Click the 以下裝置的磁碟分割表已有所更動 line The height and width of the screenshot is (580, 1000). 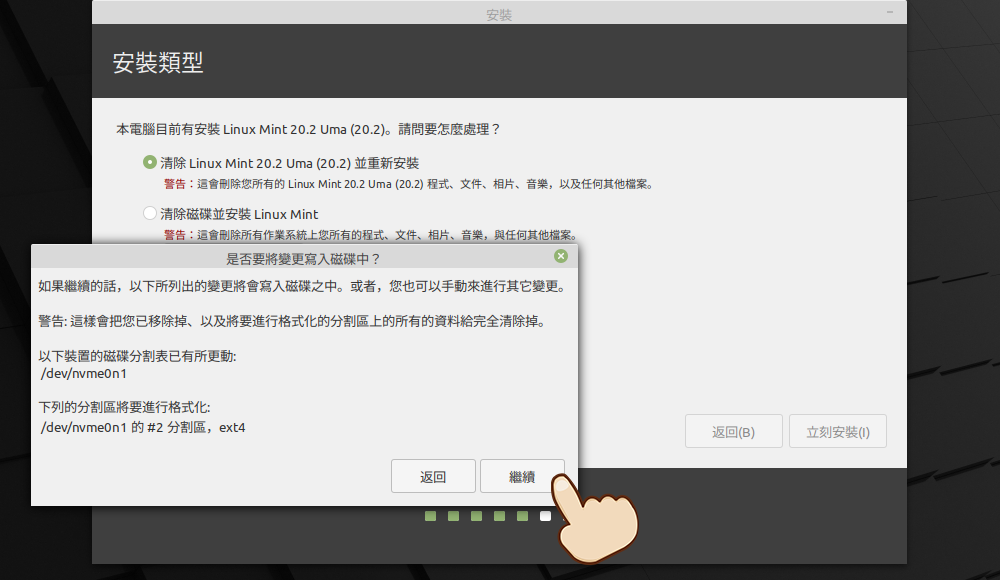(137, 356)
